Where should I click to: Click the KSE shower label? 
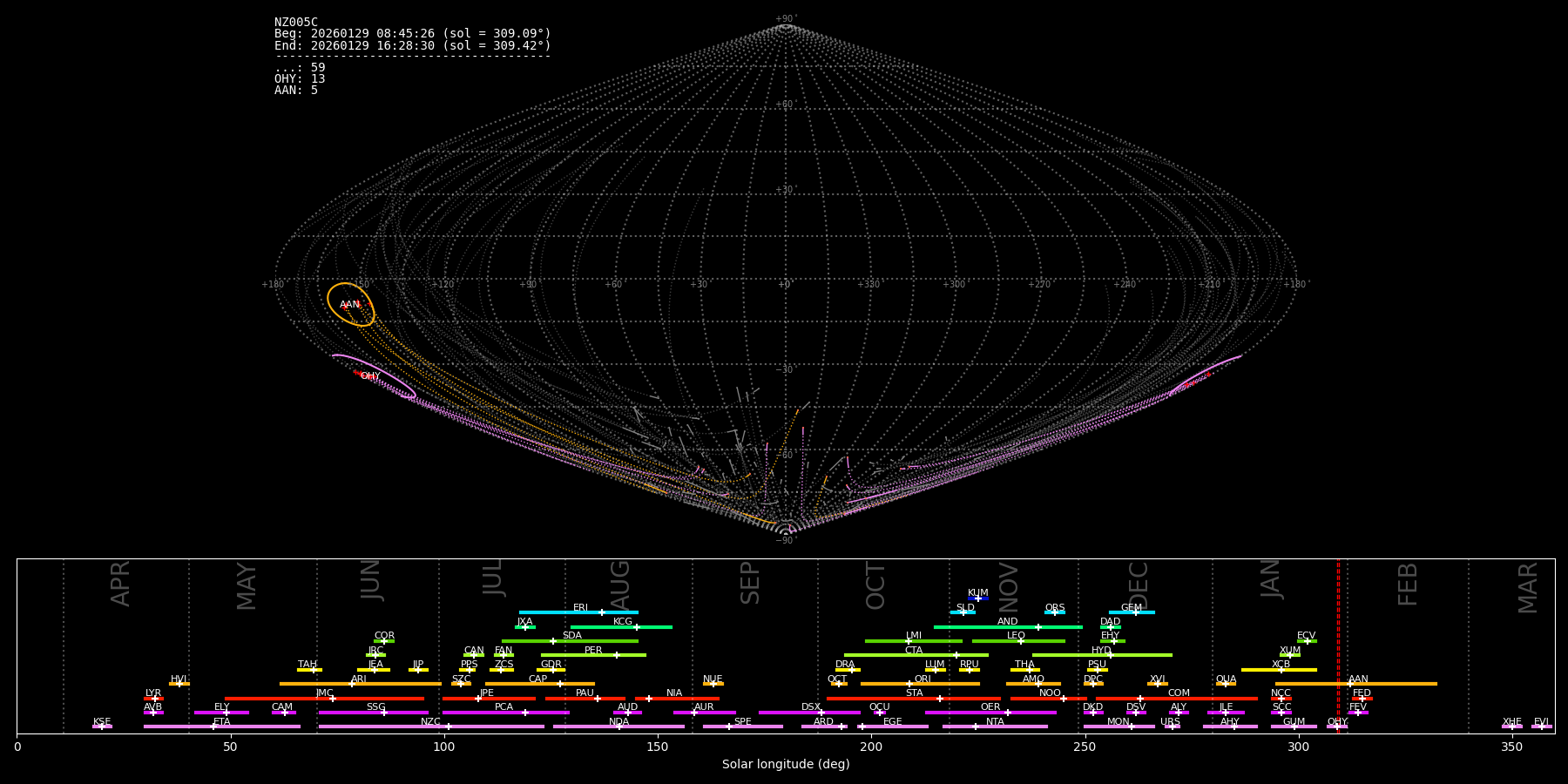(x=102, y=722)
